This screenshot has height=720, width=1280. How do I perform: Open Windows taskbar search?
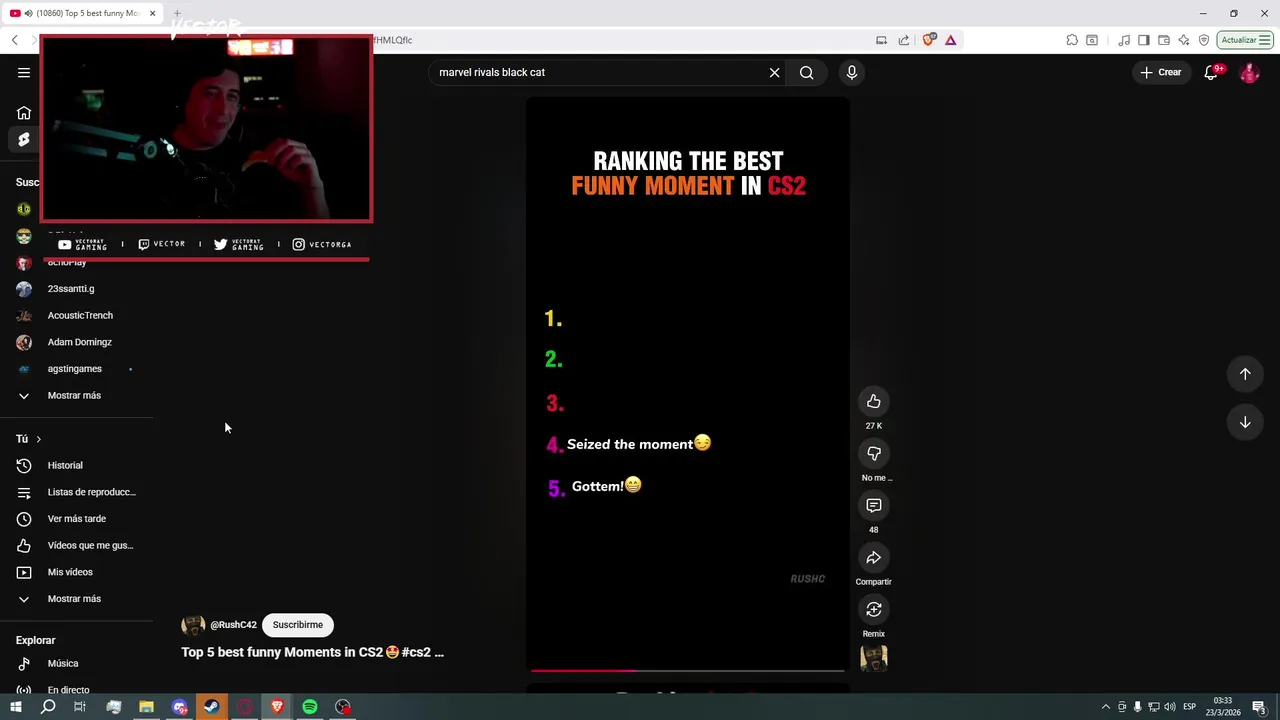48,707
